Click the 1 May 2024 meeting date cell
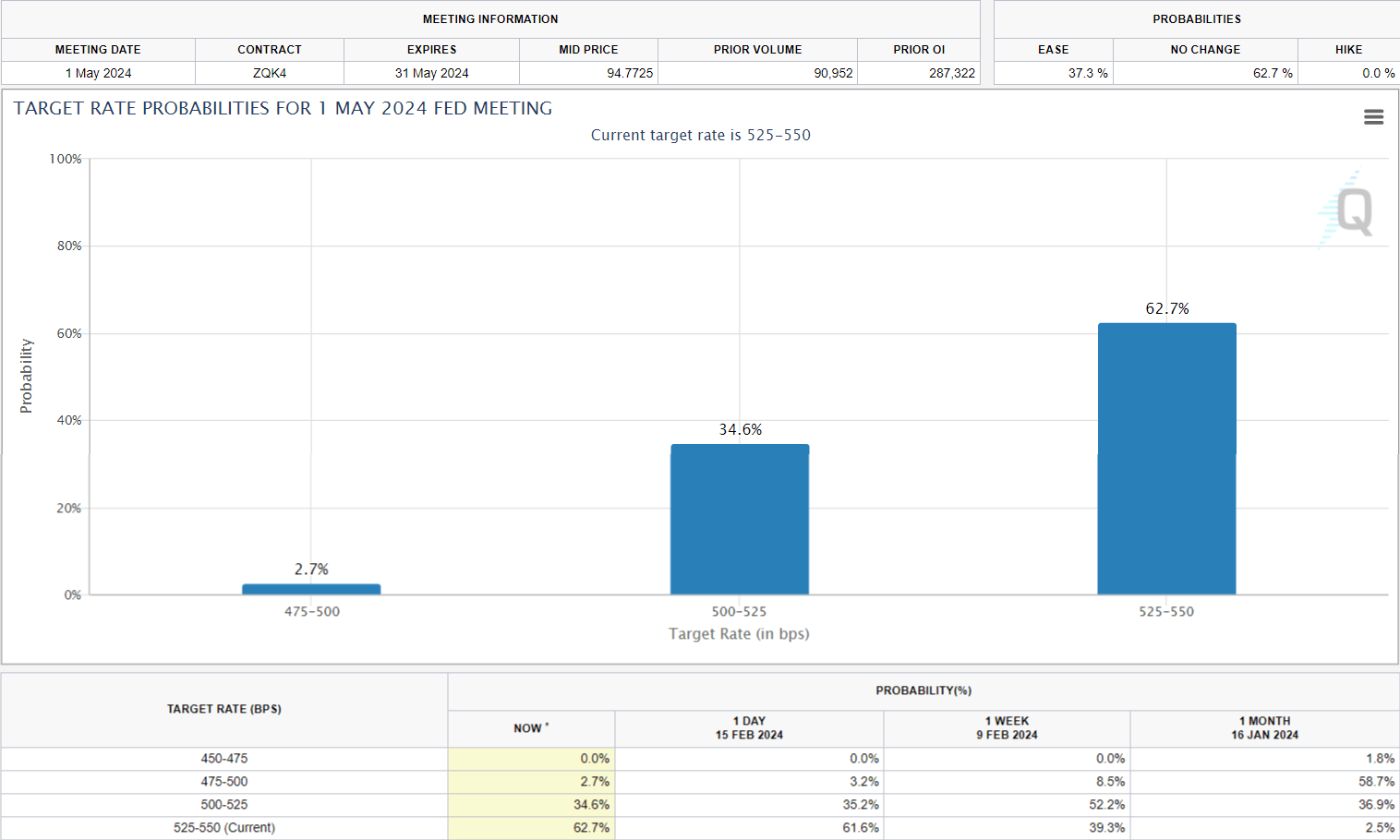Image resolution: width=1400 pixels, height=840 pixels. (98, 73)
